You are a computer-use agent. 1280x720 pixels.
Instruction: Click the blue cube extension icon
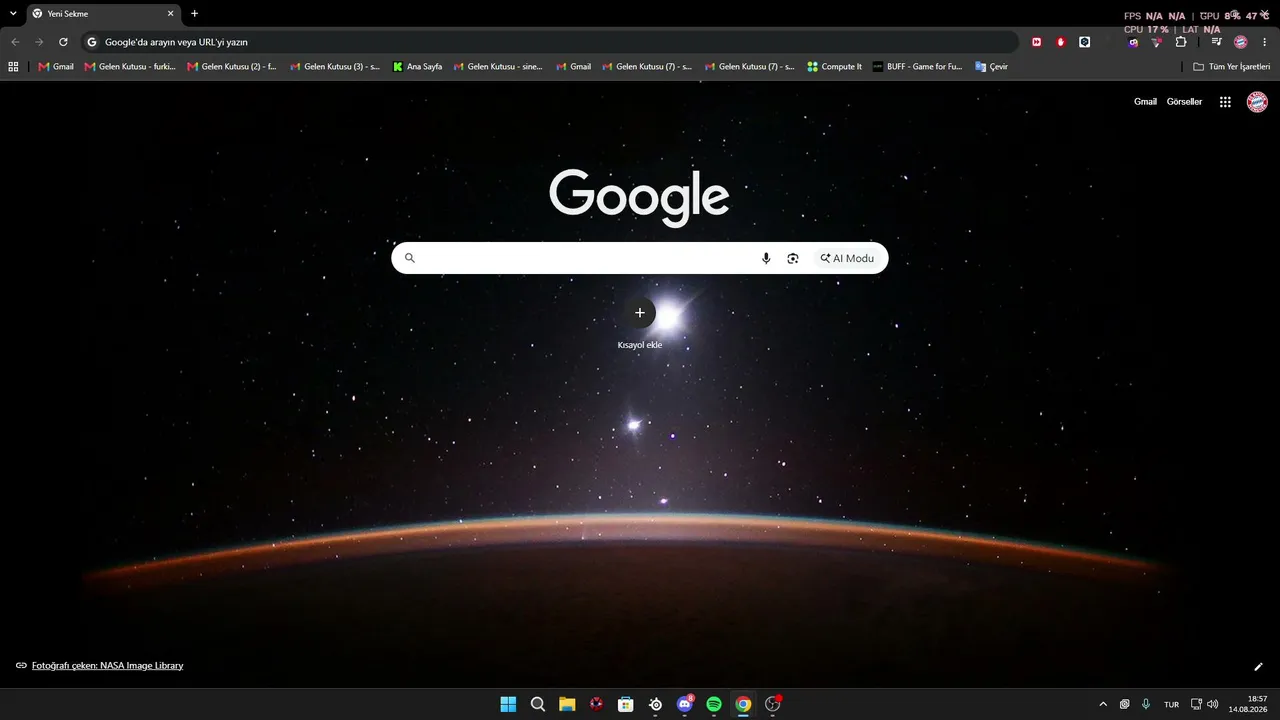[x=1085, y=42]
